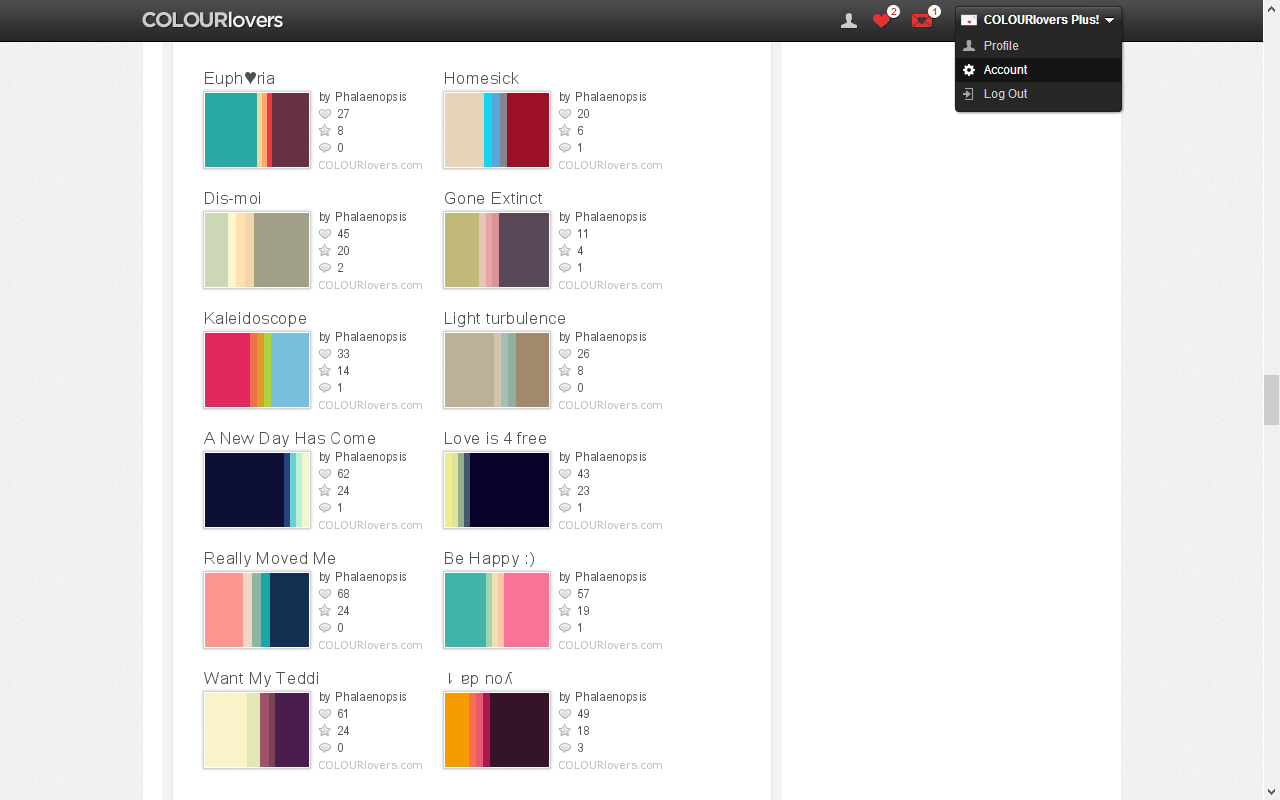Click heart loves icon for Light turbulence
The height and width of the screenshot is (800, 1280).
coord(565,354)
